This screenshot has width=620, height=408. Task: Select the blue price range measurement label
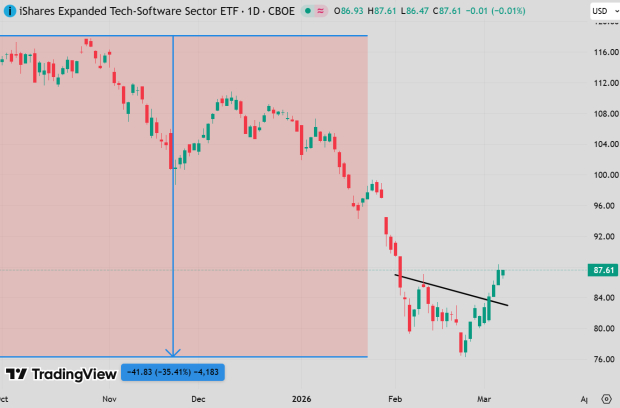[172, 373]
